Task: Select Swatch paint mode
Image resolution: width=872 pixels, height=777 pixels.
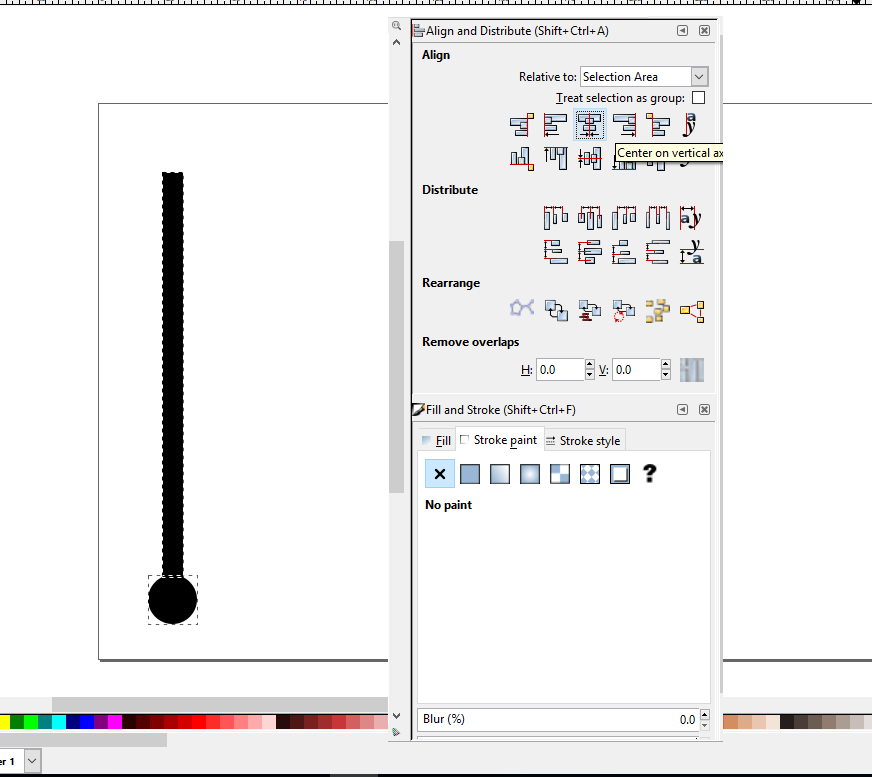Action: (x=620, y=474)
